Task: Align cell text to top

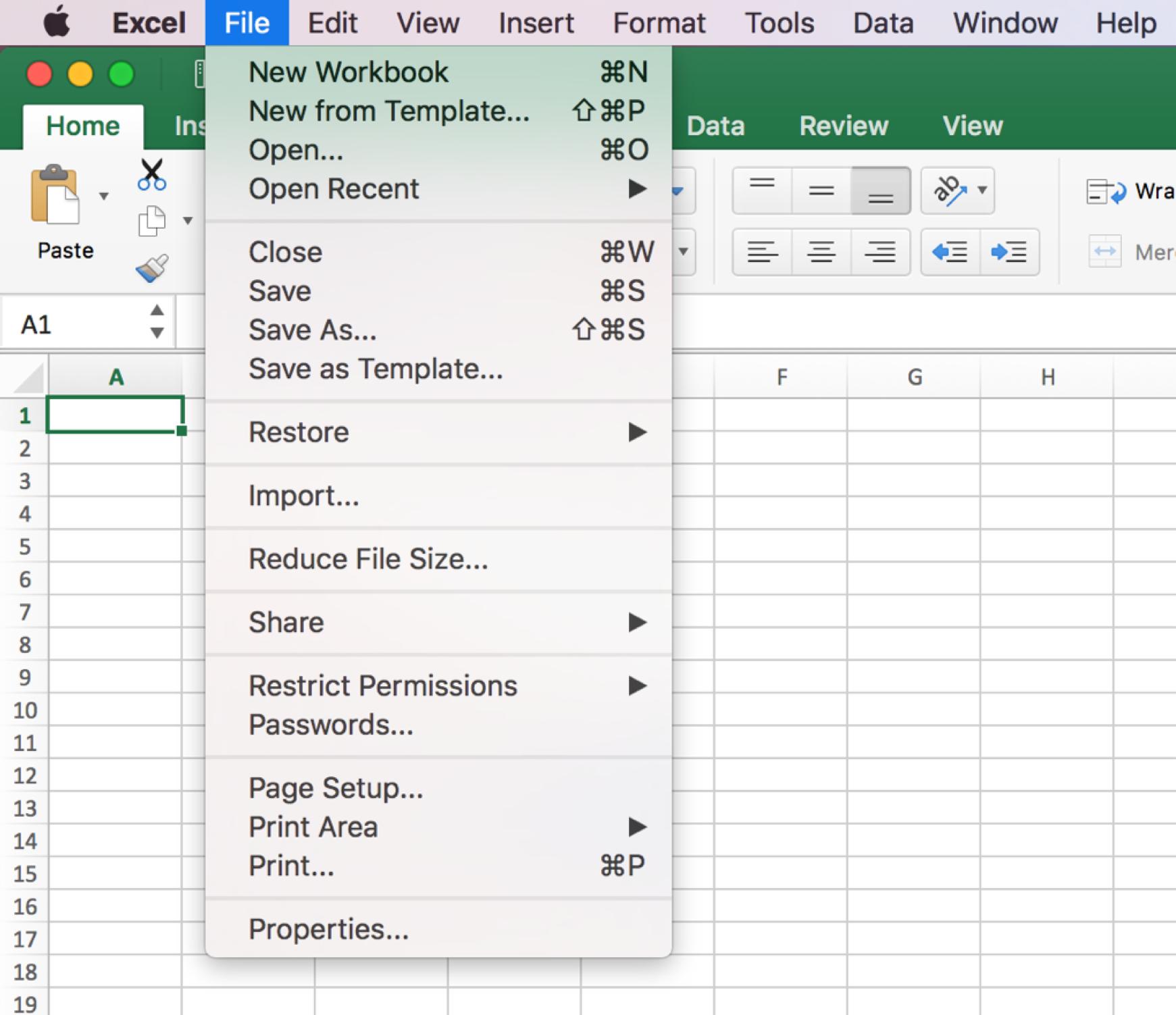Action: tap(762, 190)
